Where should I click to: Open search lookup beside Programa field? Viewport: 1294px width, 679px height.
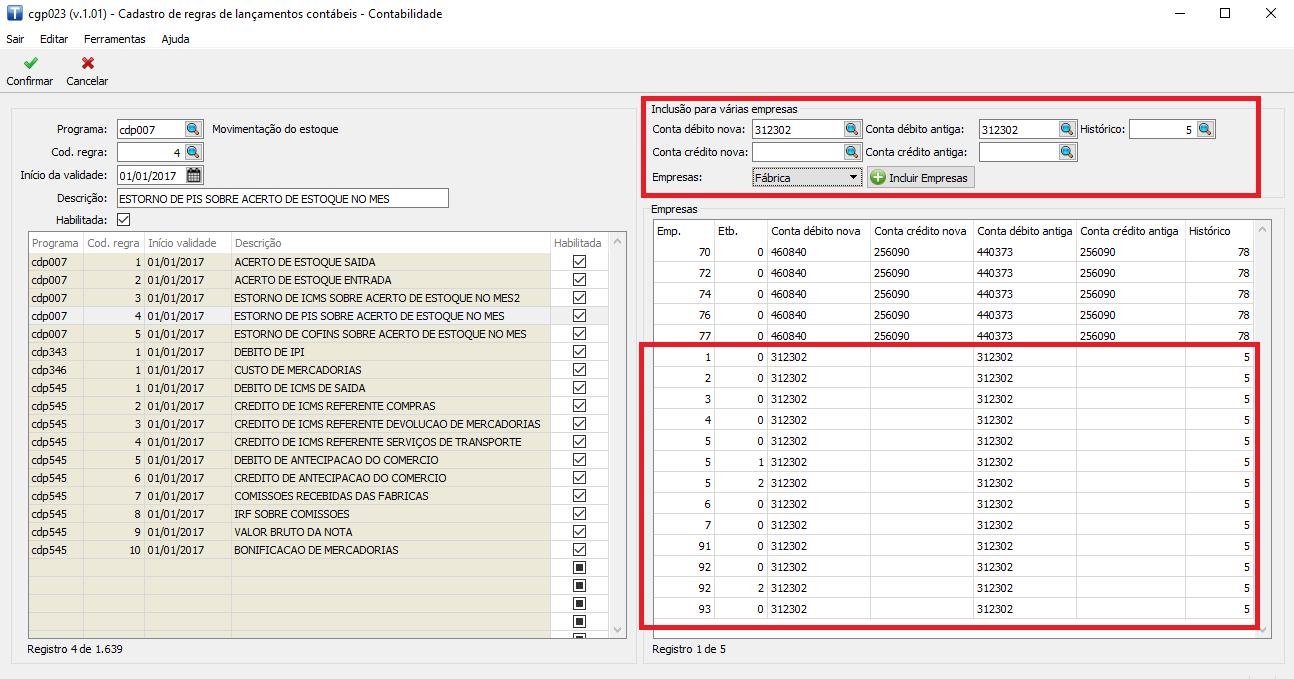193,129
